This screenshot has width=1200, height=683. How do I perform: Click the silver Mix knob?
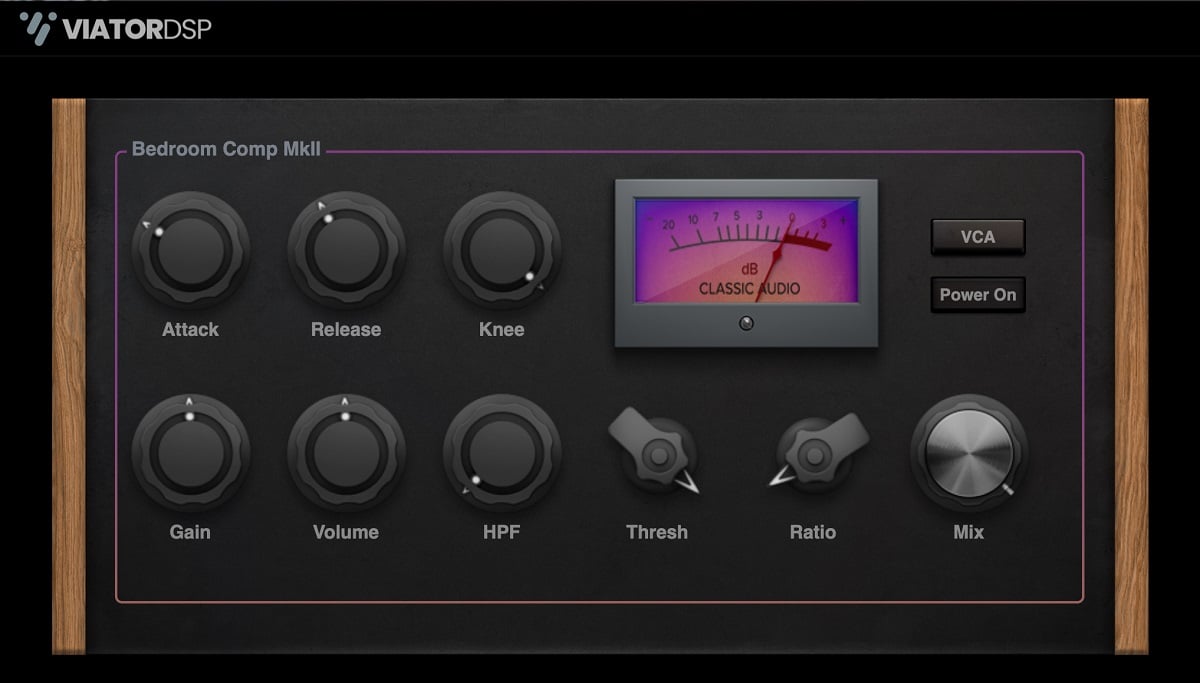pyautogui.click(x=969, y=453)
